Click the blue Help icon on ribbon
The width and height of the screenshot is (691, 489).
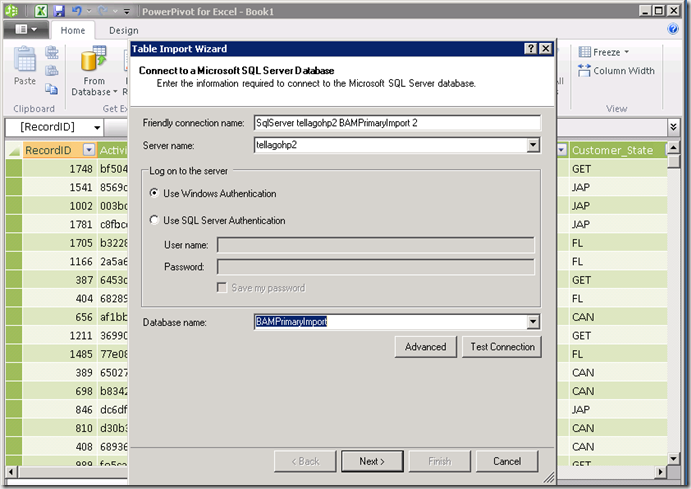point(673,29)
